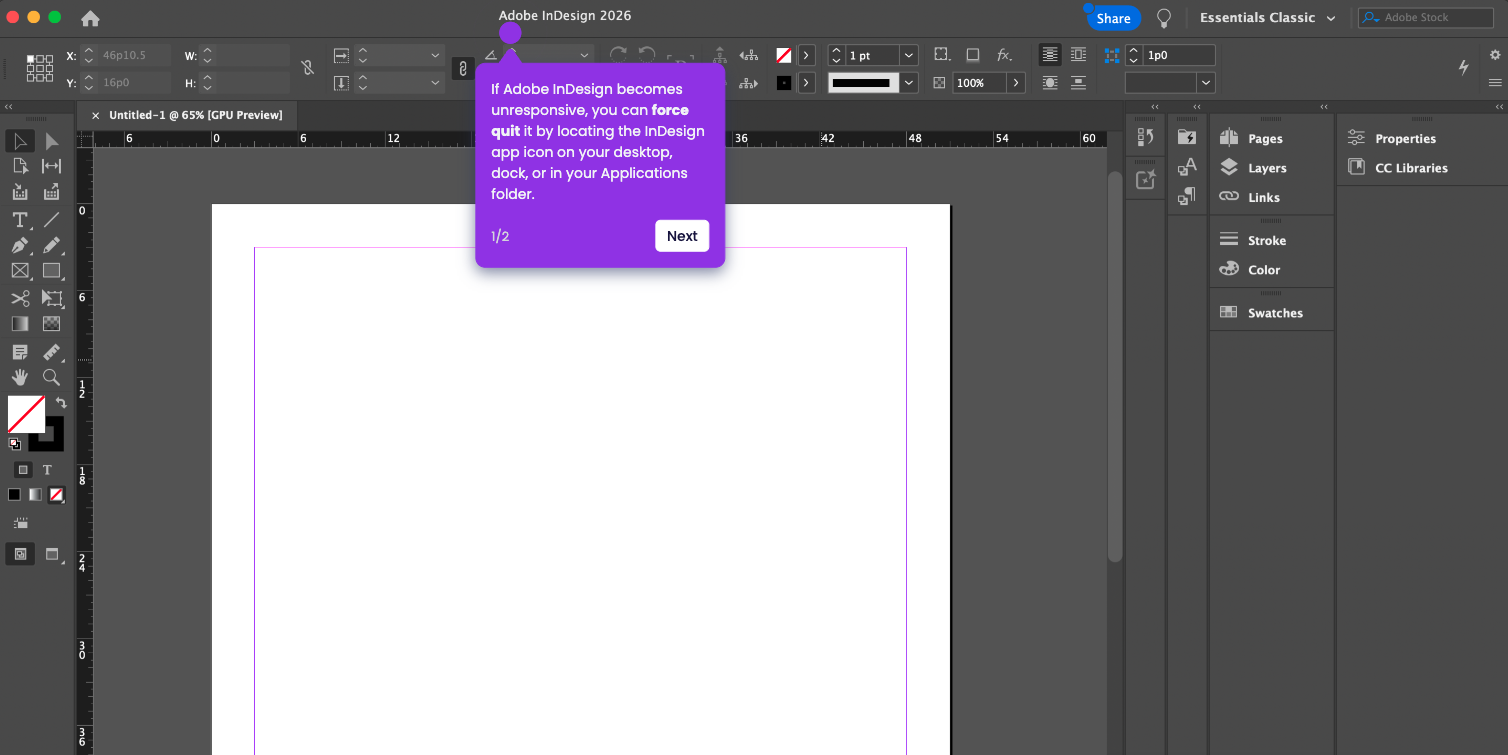Select the Type tool
The width and height of the screenshot is (1508, 755).
point(20,219)
